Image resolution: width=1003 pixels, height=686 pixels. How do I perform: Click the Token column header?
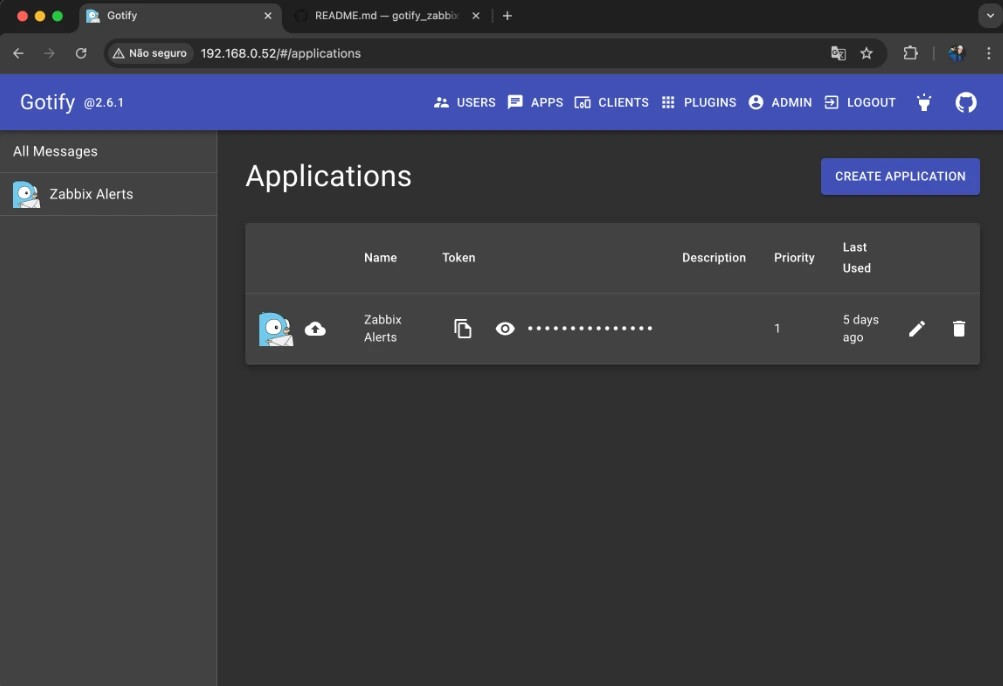(459, 258)
